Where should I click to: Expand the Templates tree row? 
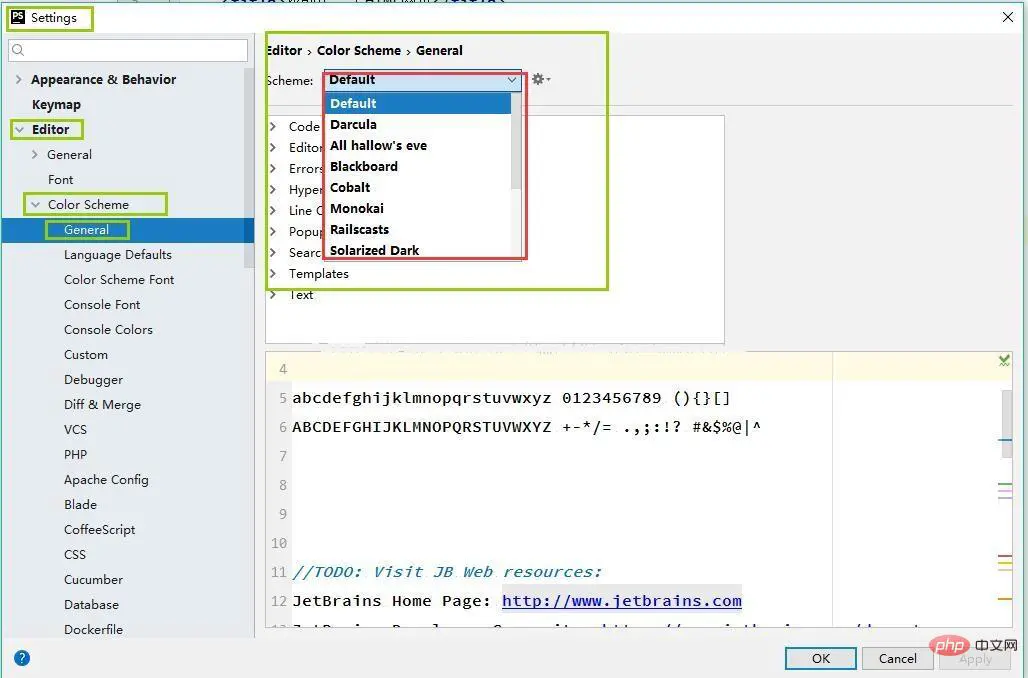274,274
